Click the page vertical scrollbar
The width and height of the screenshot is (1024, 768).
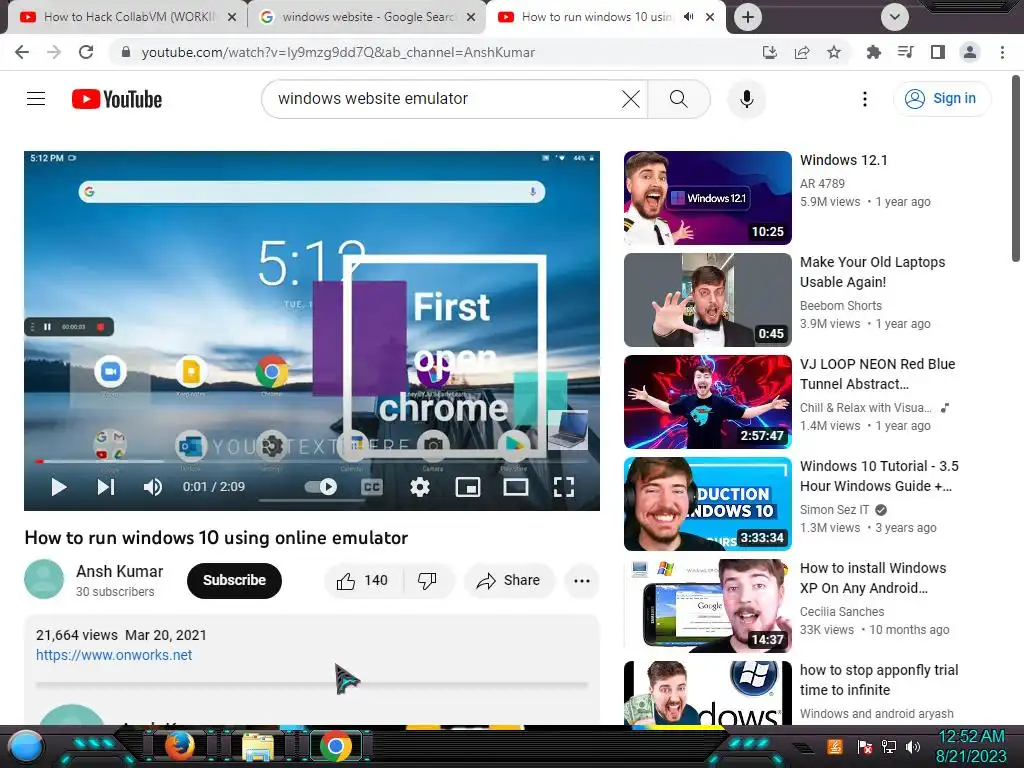pos(1016,168)
